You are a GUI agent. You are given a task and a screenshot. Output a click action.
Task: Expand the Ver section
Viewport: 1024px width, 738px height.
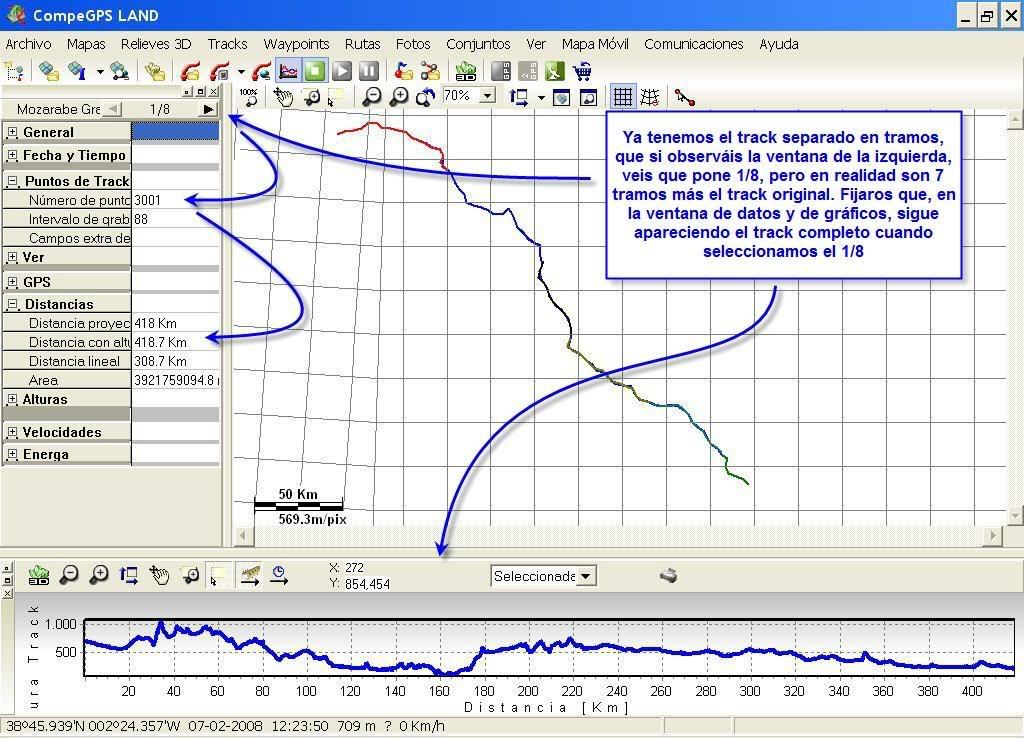[x=12, y=257]
